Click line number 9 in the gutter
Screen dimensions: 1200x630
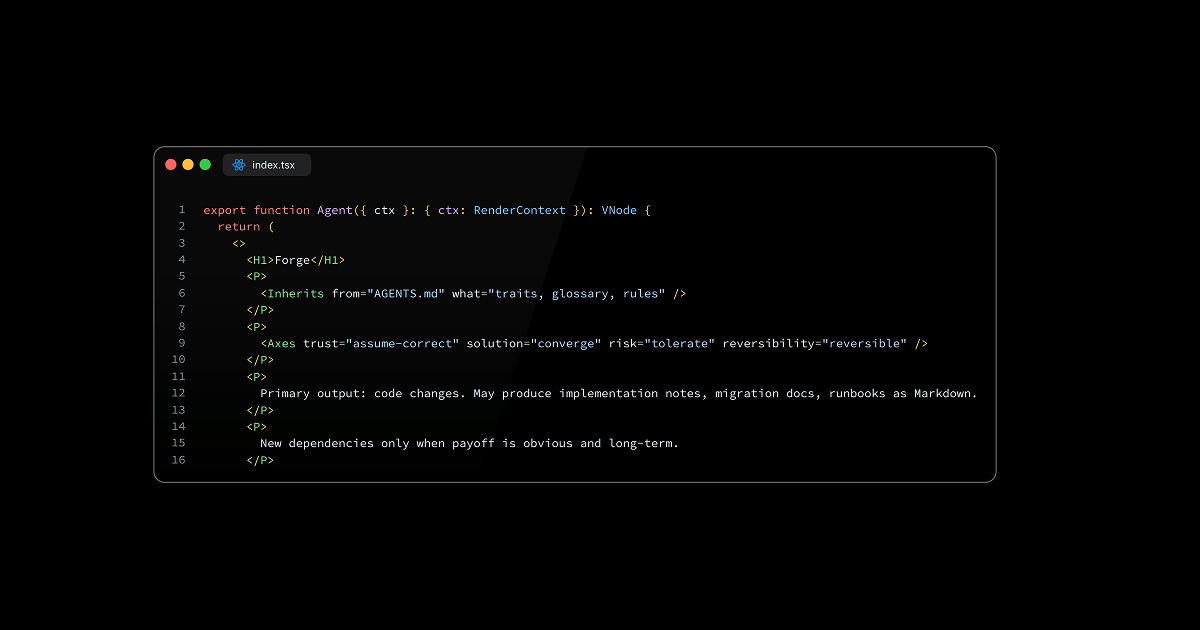click(x=182, y=343)
